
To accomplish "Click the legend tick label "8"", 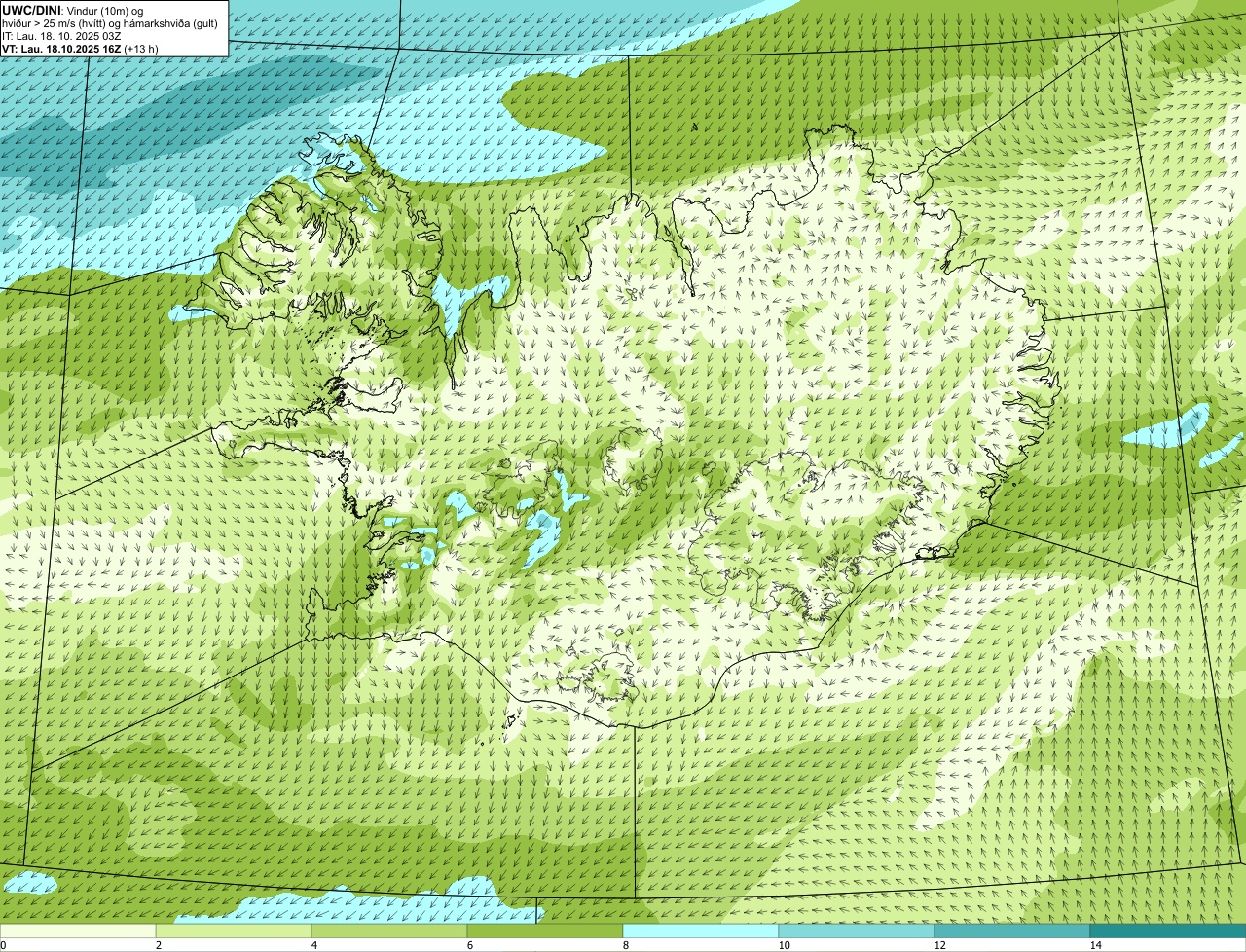I will coord(625,945).
